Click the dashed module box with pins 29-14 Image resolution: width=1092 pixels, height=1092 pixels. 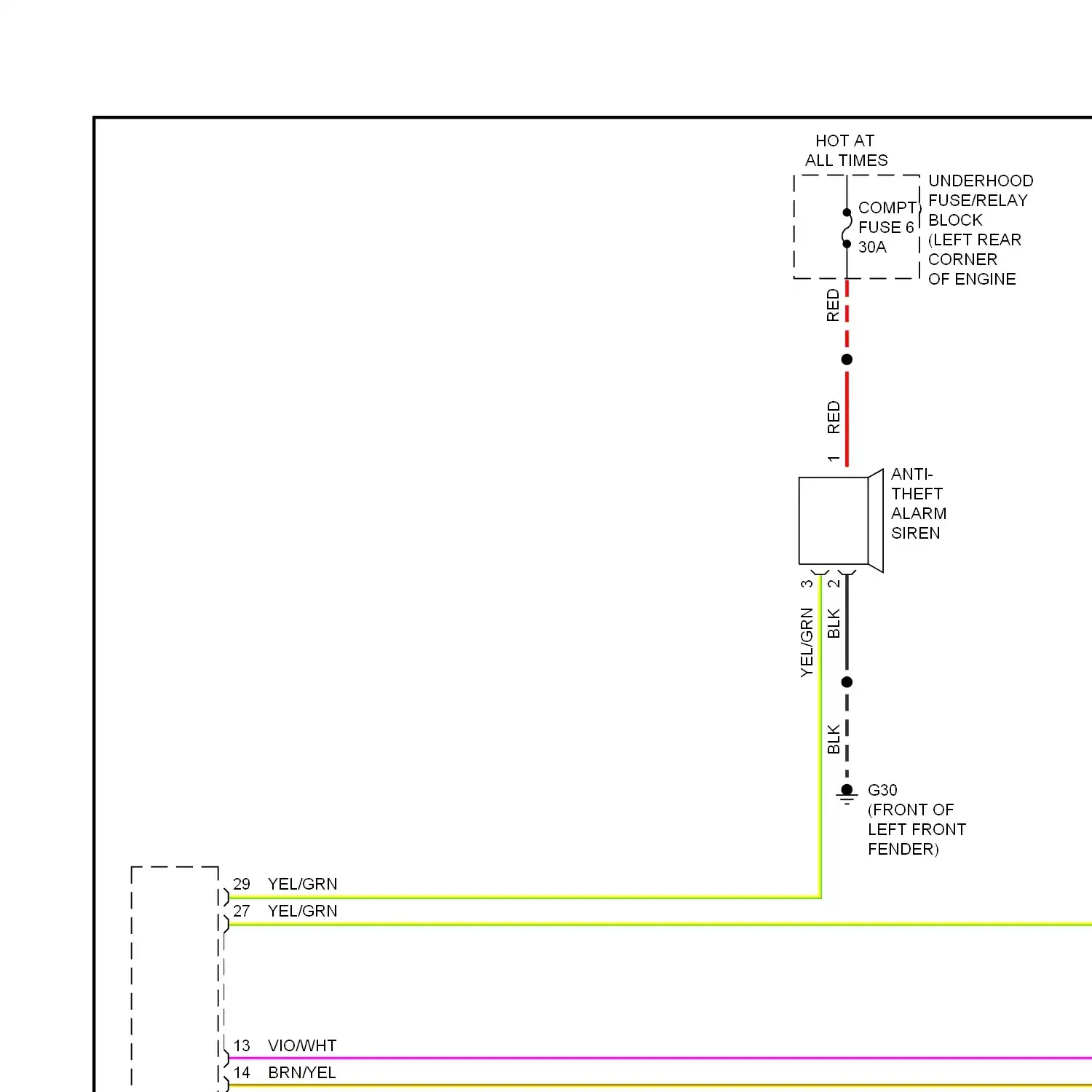(175, 979)
